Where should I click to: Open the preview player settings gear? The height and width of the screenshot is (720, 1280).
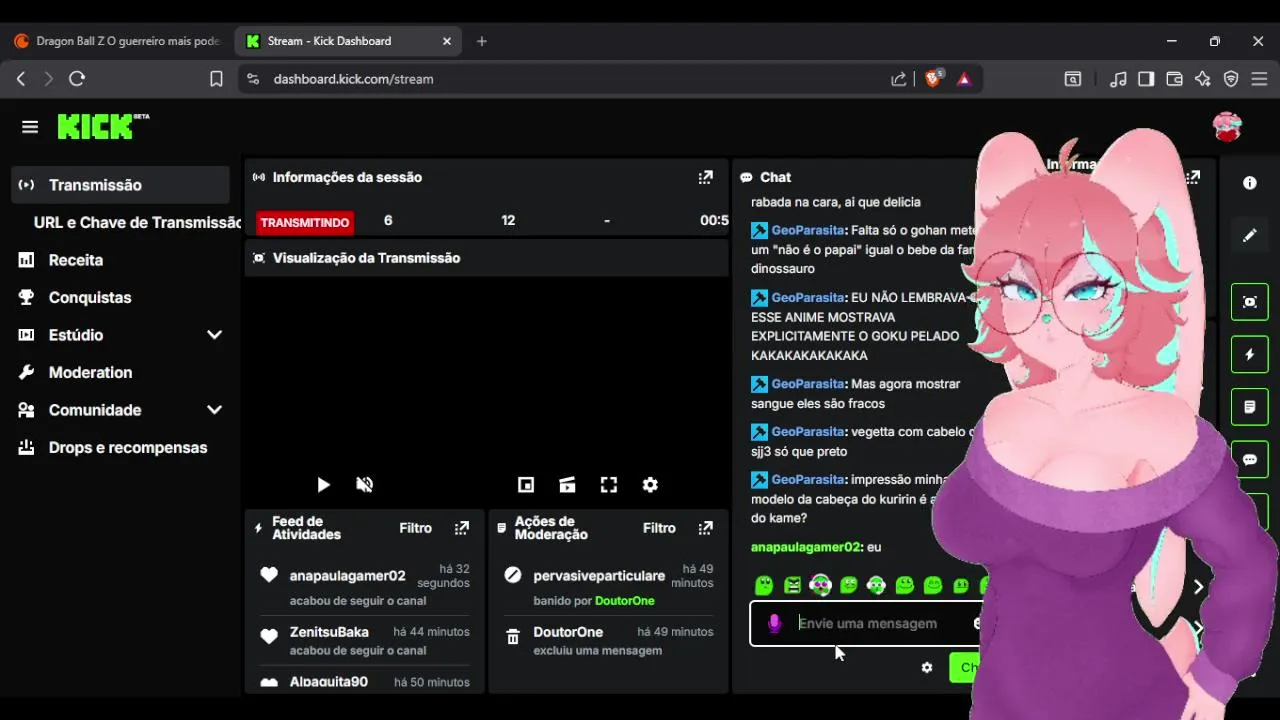tap(650, 485)
